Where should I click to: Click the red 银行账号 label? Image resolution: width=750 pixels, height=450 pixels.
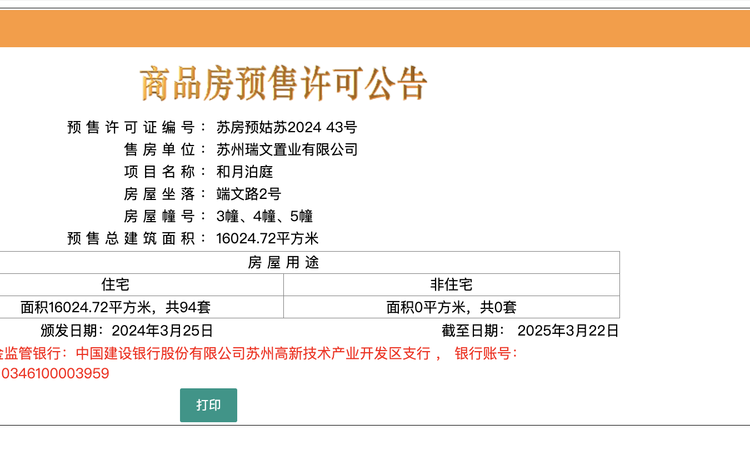point(486,353)
